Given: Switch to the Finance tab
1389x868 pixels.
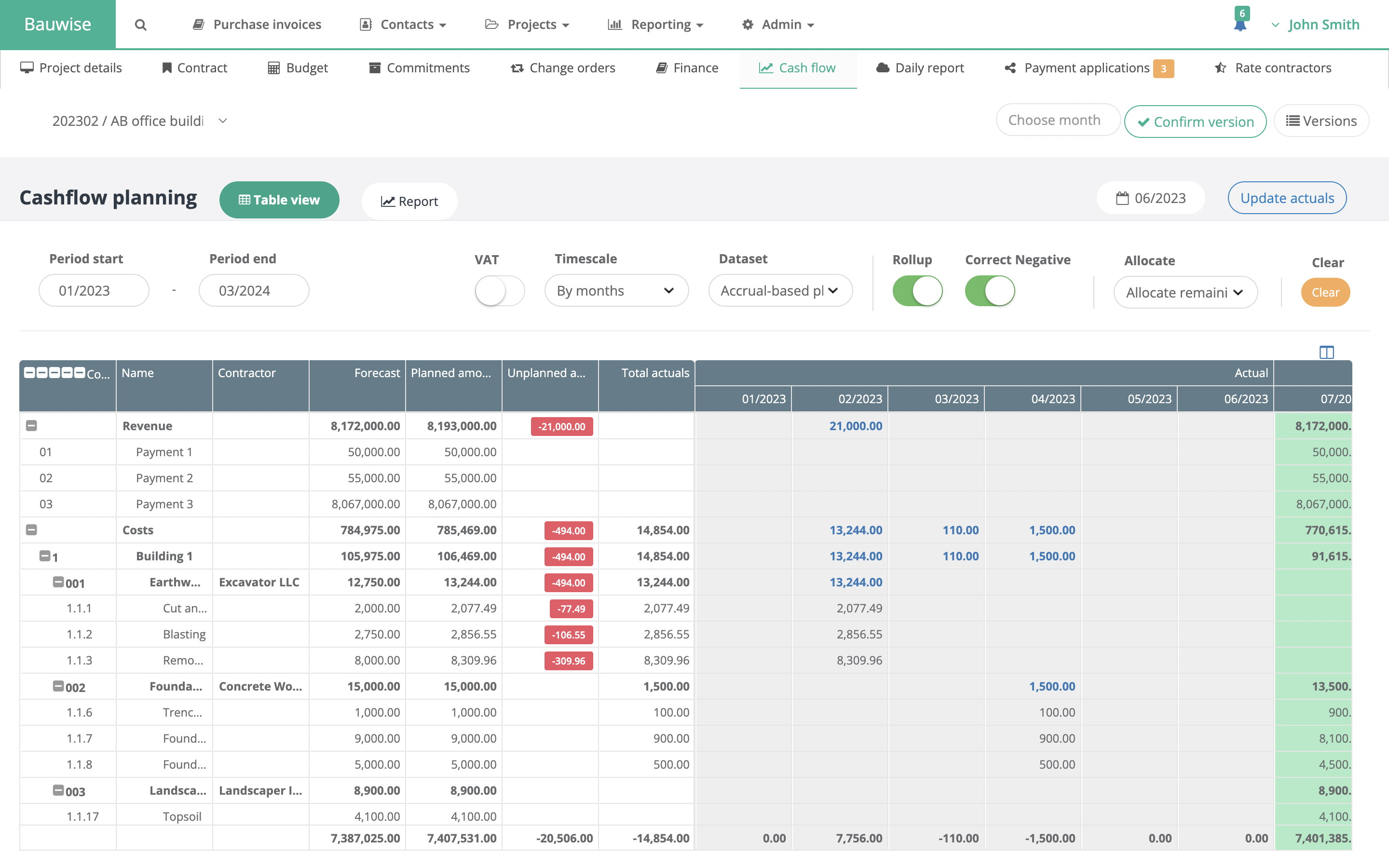Looking at the screenshot, I should coord(687,68).
